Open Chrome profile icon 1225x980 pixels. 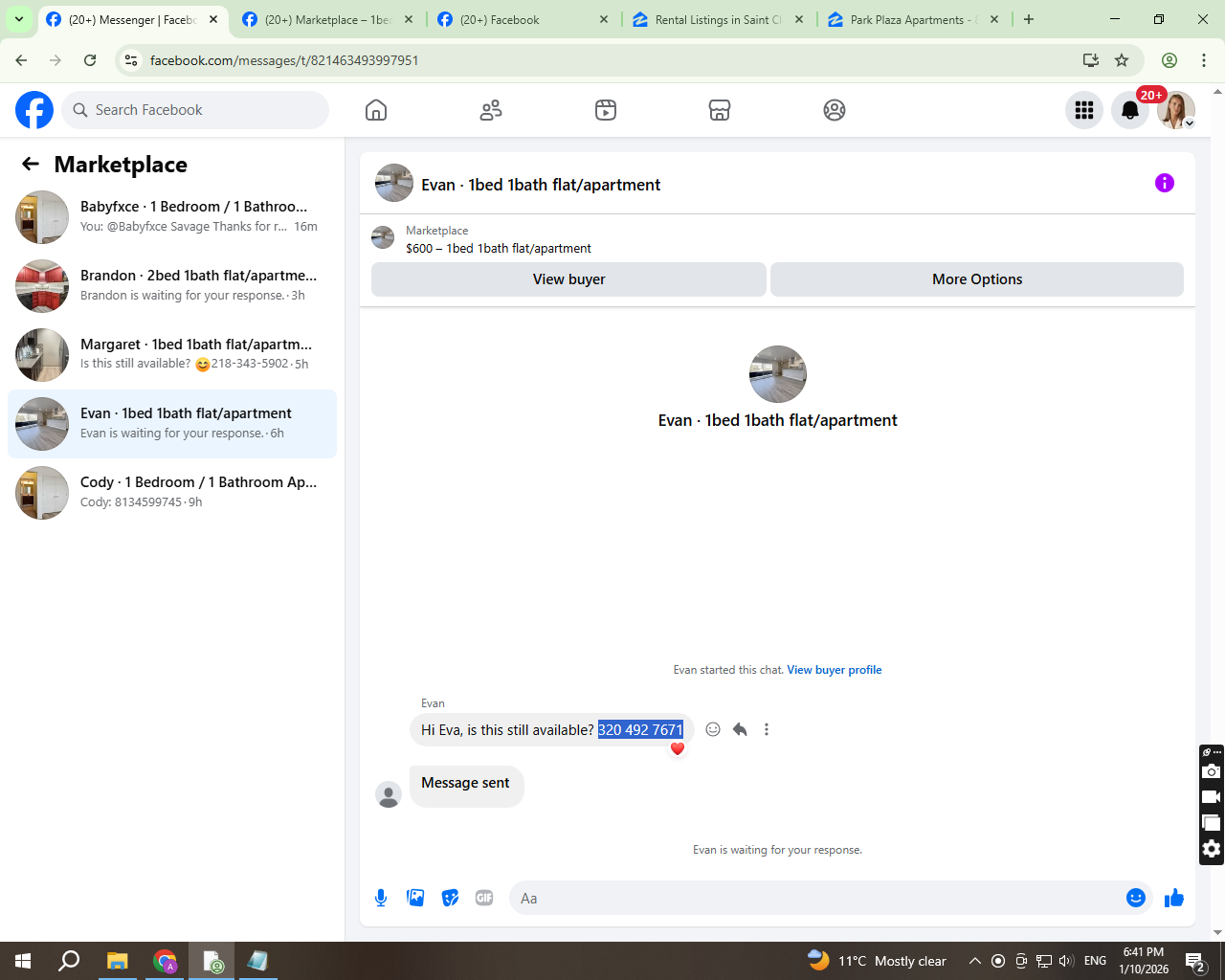point(1169,60)
